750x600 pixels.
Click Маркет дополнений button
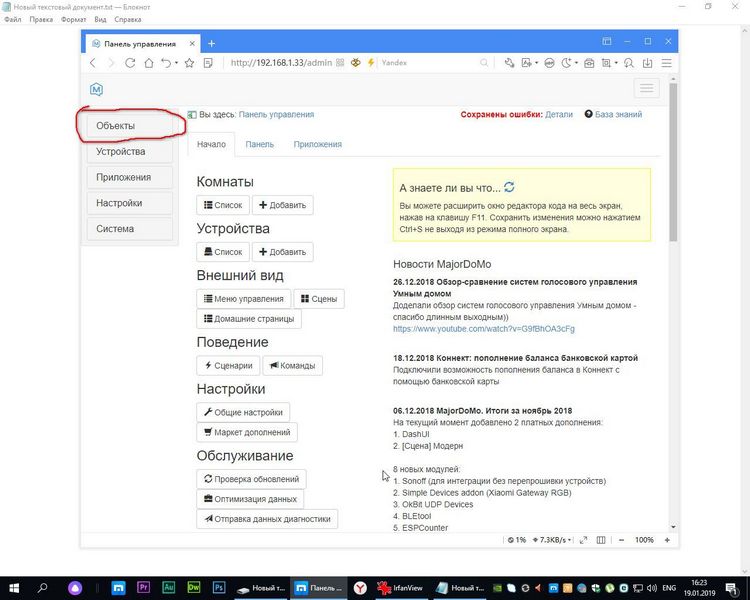point(247,432)
